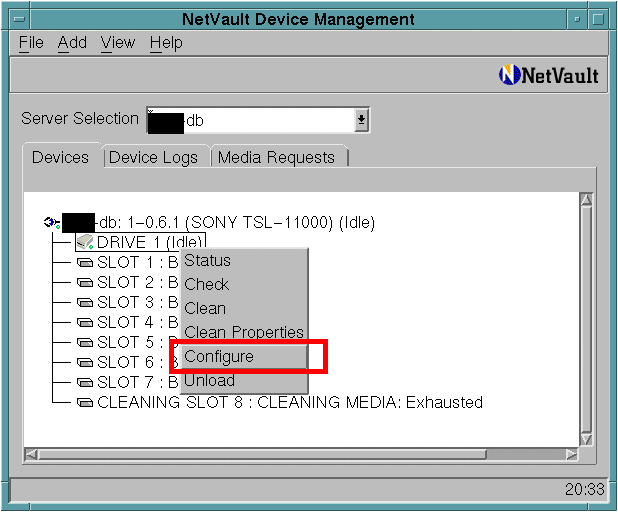Choose Unload from the context menu
This screenshot has height=512, width=618.
(244, 380)
